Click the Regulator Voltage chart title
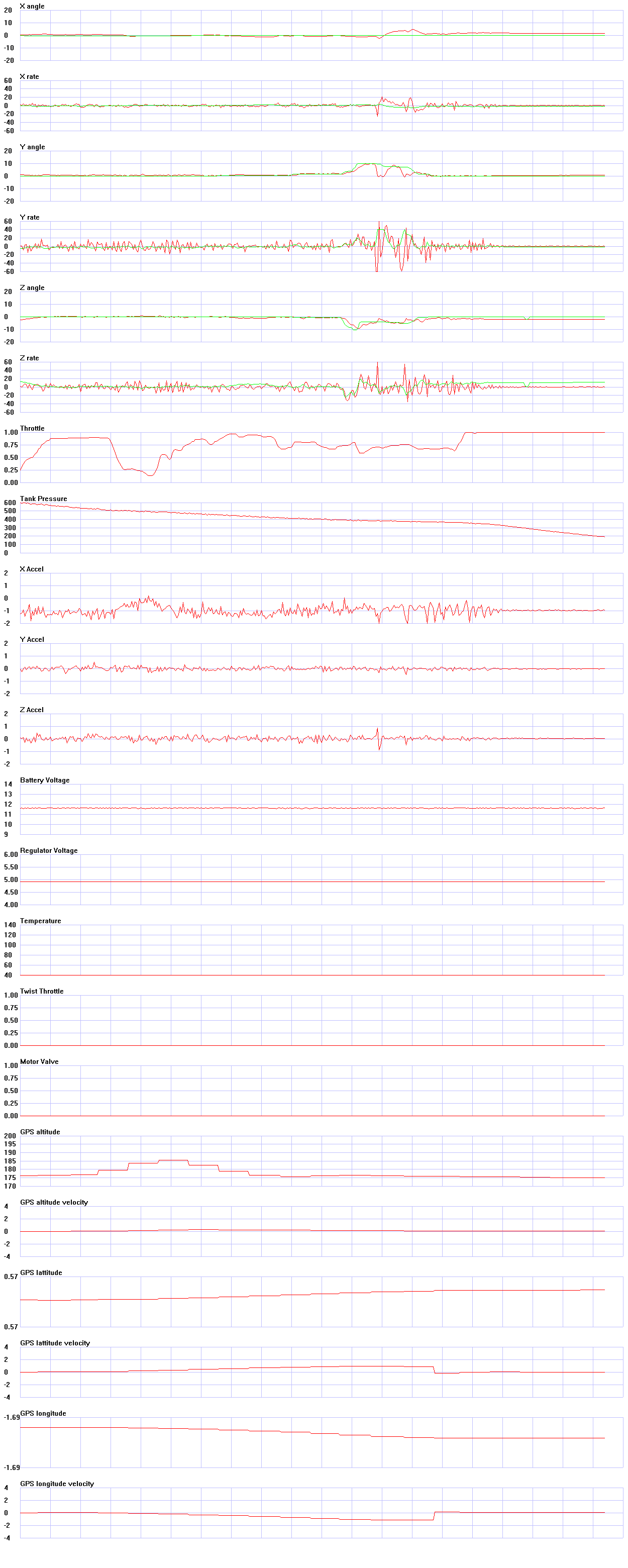 pyautogui.click(x=49, y=850)
